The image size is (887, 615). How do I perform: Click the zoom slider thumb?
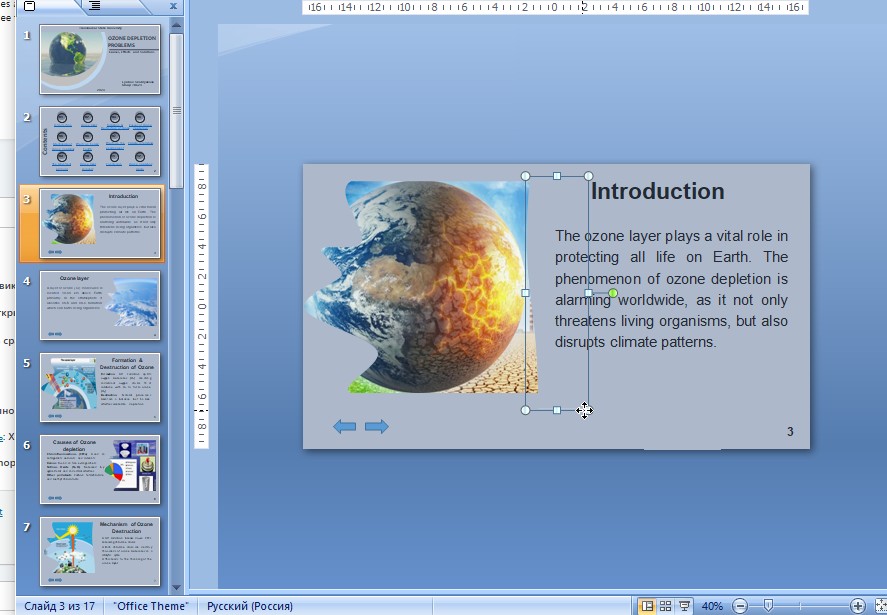(768, 606)
